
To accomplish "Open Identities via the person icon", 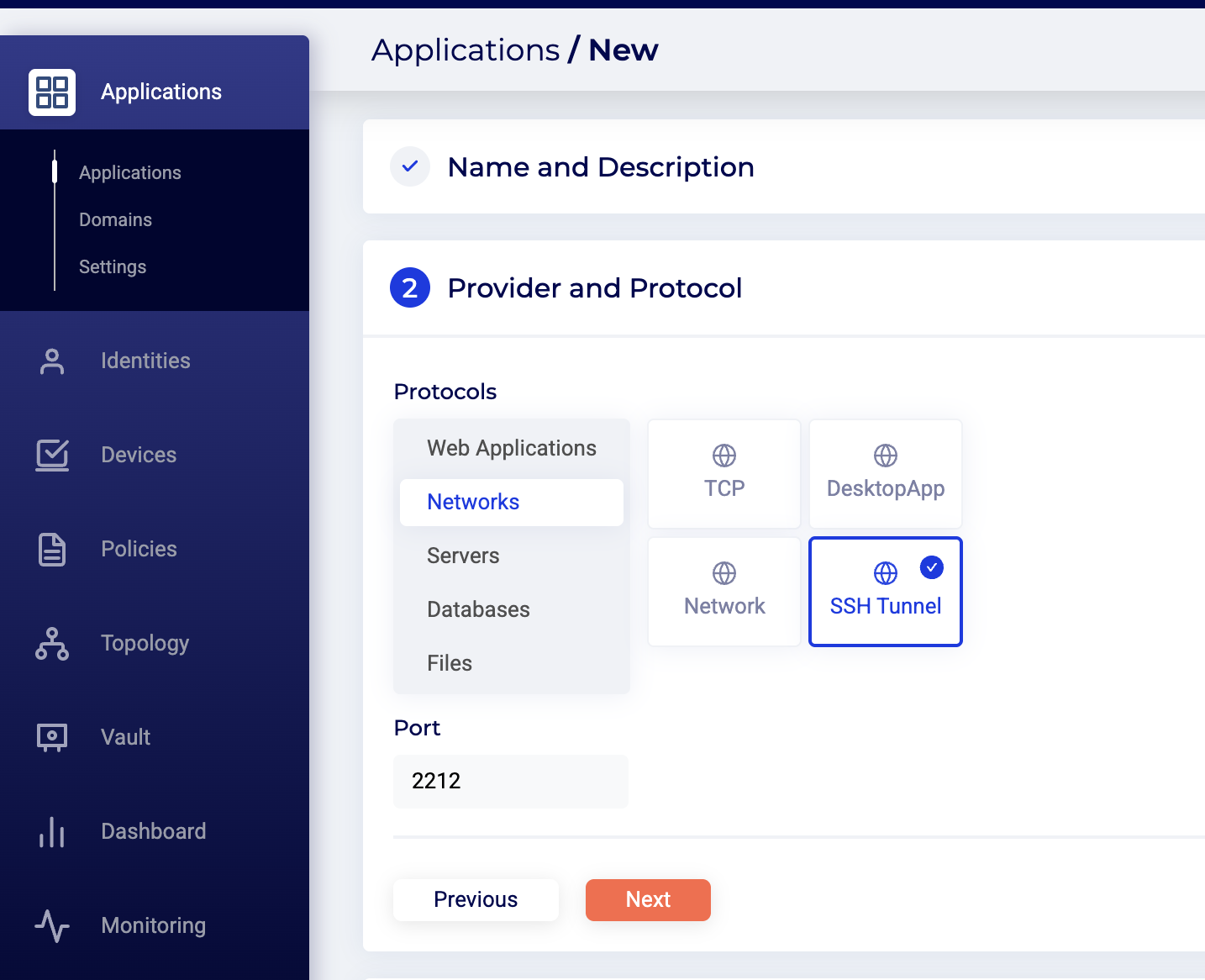I will (52, 361).
